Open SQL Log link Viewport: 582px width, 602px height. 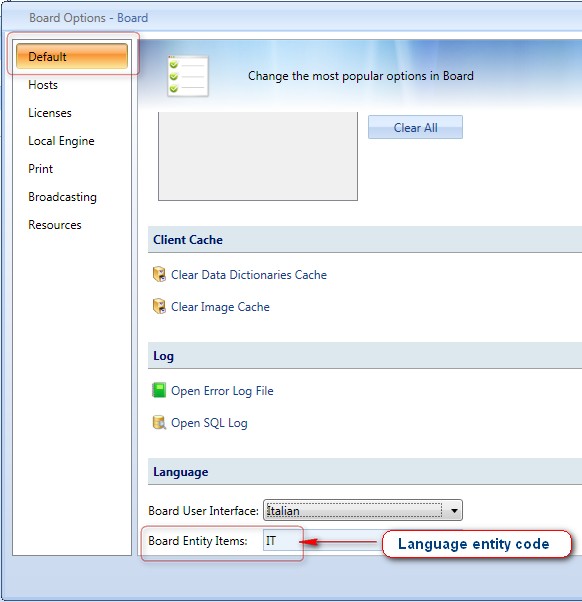click(209, 423)
